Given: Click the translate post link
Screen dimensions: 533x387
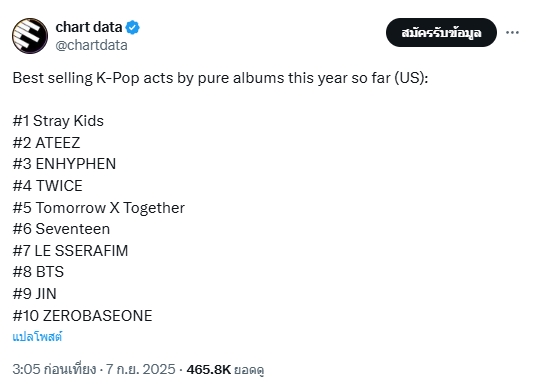Looking at the screenshot, I should (x=37, y=337).
